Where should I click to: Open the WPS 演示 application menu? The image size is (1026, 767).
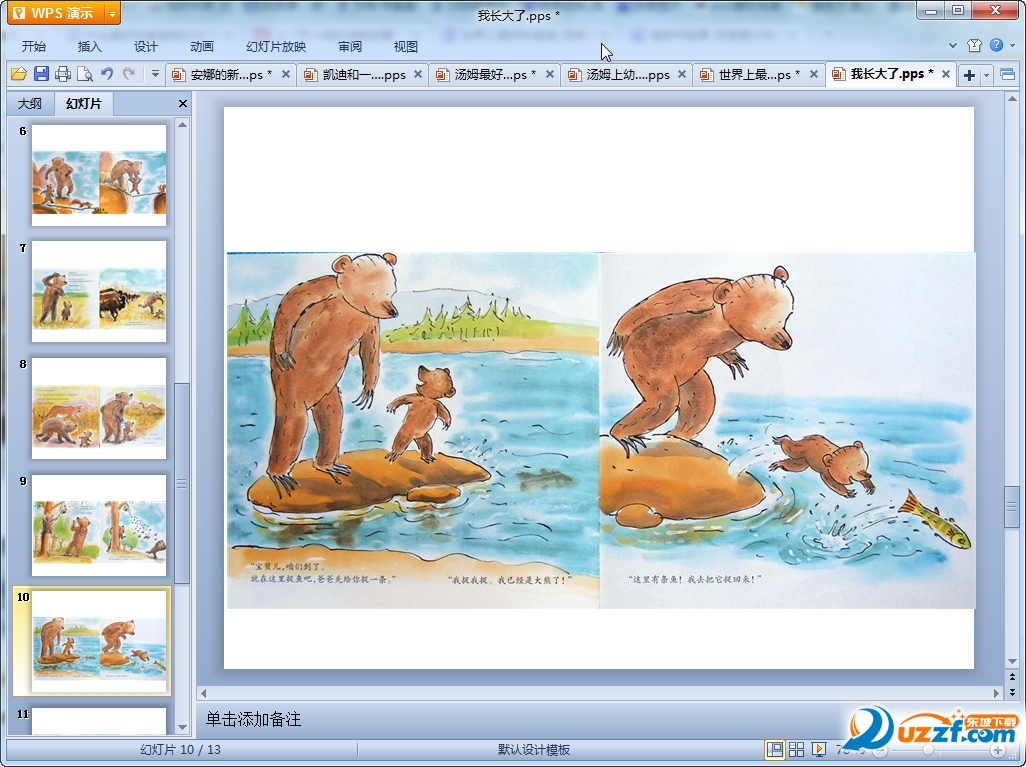coord(56,13)
